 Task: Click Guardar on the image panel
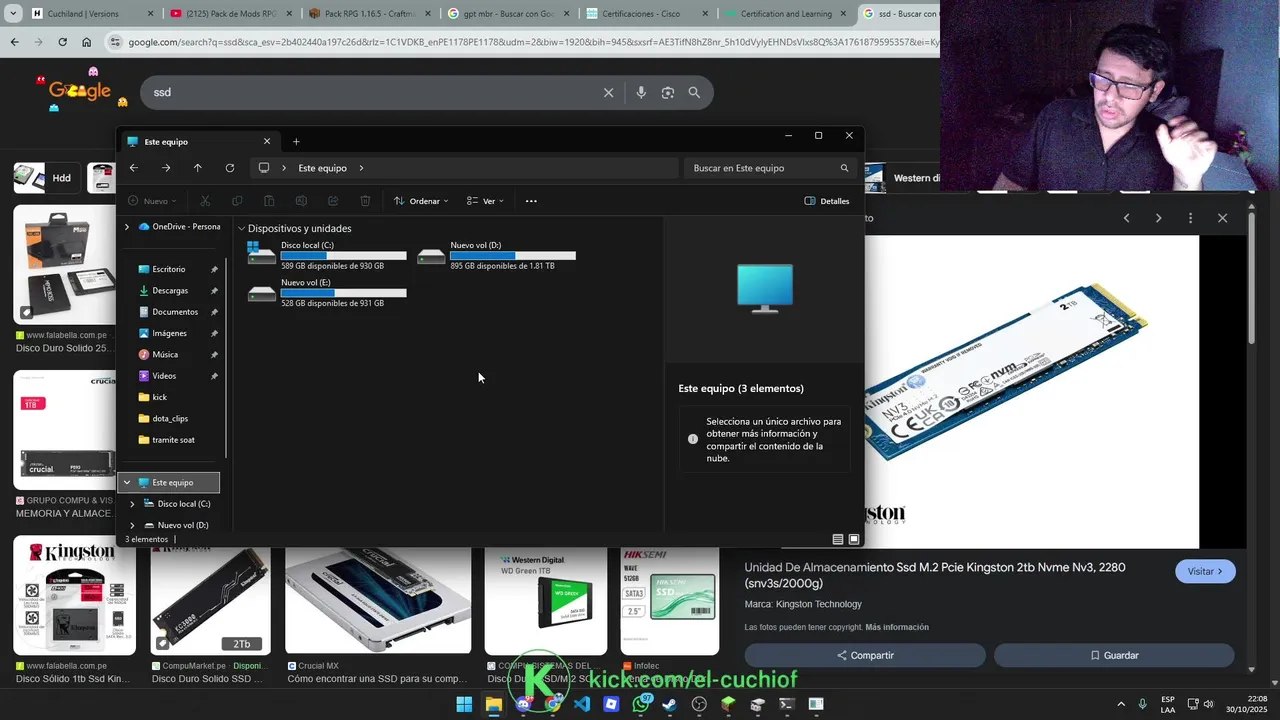1114,655
